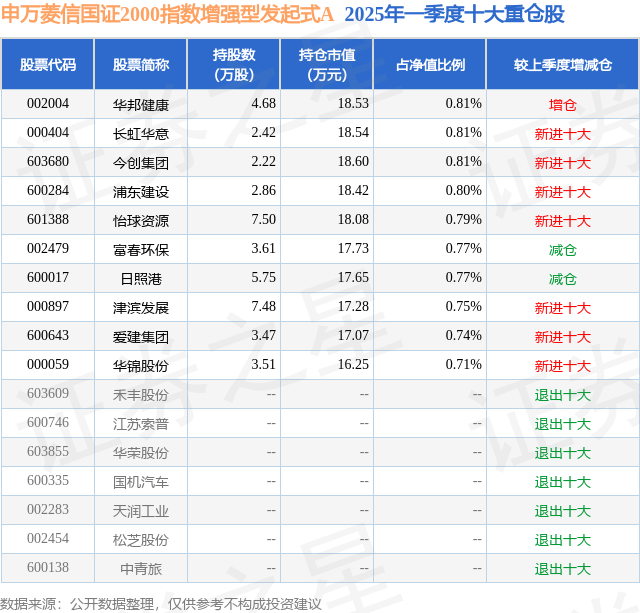This screenshot has width=640, height=613.
Task: Select stock code 600284
Action: click(x=48, y=191)
